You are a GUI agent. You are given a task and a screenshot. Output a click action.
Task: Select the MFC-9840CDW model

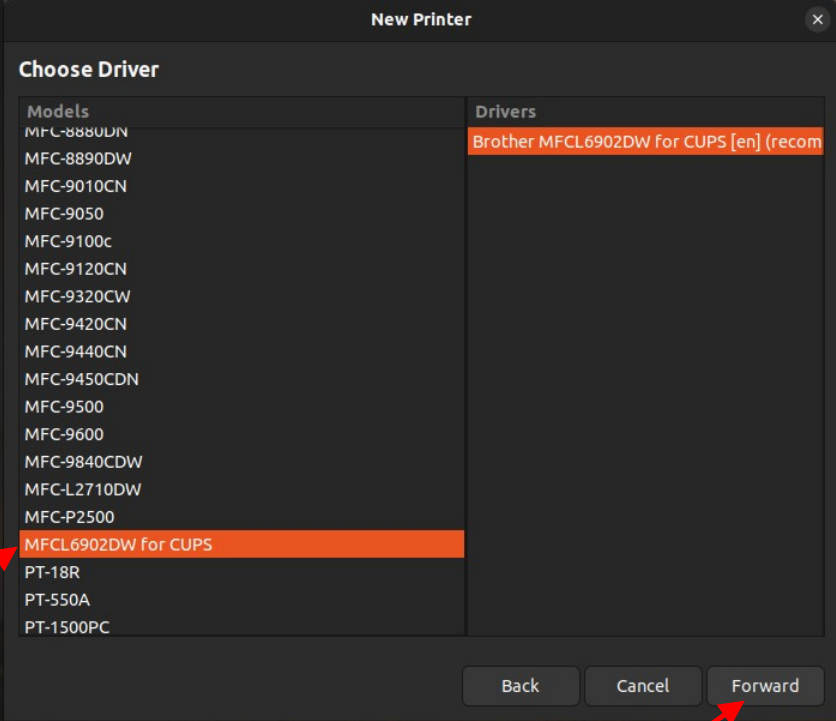[x=84, y=462]
